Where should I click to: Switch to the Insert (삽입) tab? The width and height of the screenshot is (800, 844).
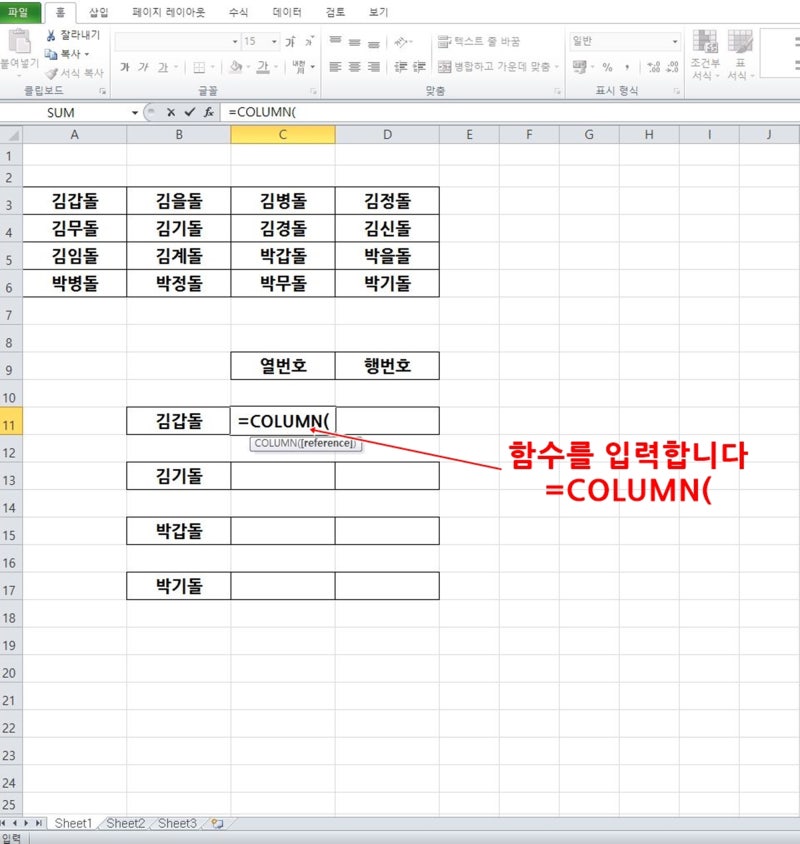pyautogui.click(x=98, y=12)
